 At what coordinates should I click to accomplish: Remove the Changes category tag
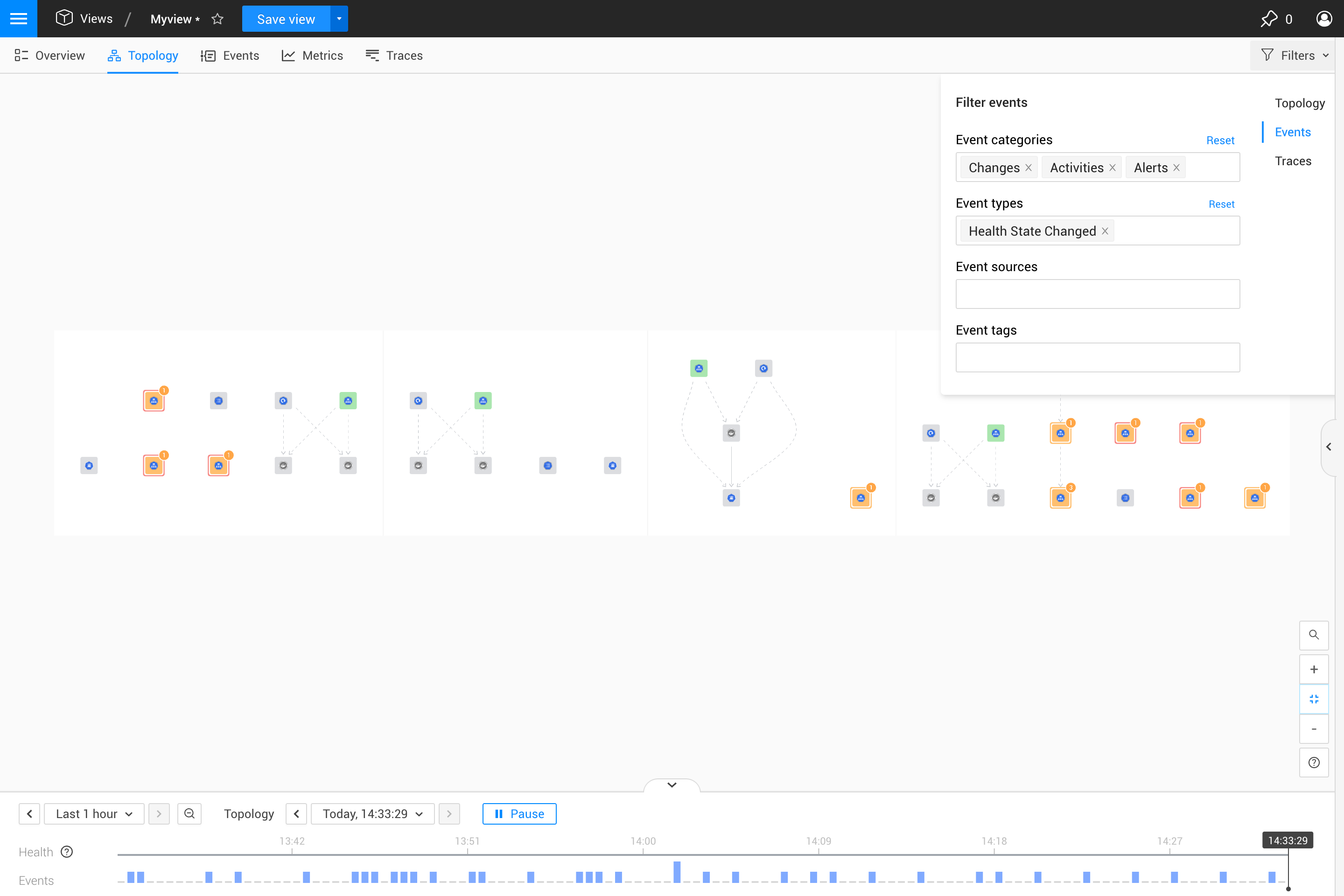pos(1029,168)
